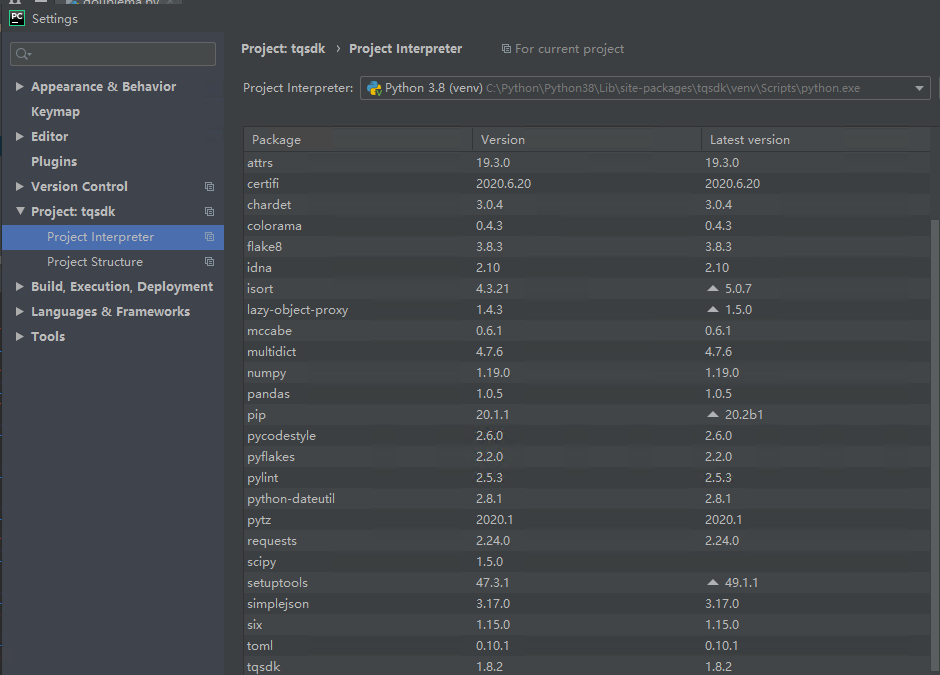Select the toml package row
The height and width of the screenshot is (675, 940).
point(587,645)
